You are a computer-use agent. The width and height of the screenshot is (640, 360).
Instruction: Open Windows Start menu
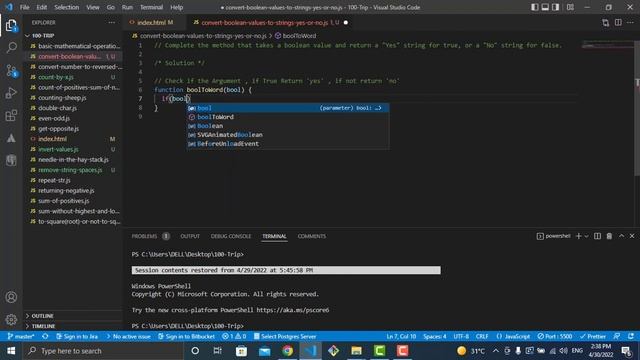11,351
